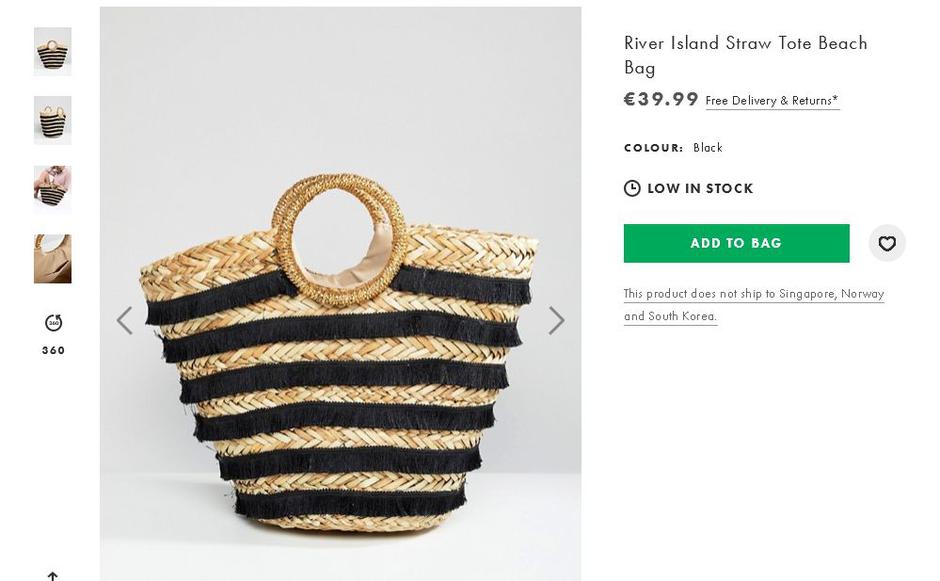Click the Black colour value
The height and width of the screenshot is (581, 940).
coord(708,148)
